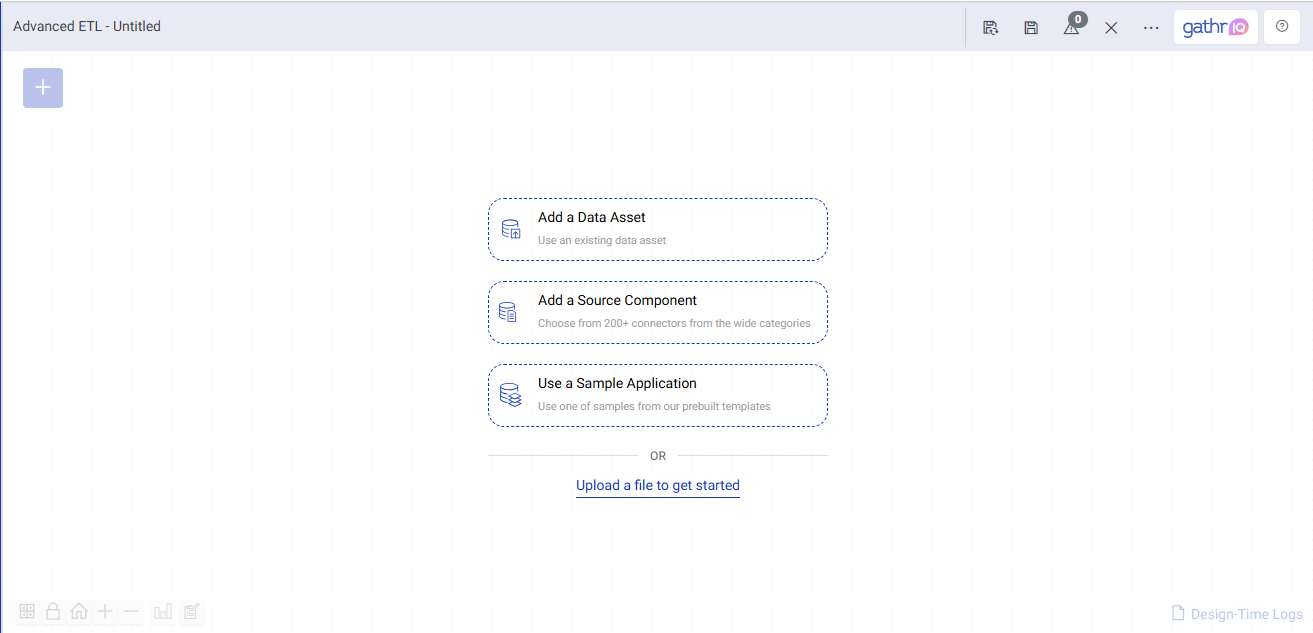The height and width of the screenshot is (633, 1313).
Task: Toggle the canvas lock icon
Action: [53, 611]
